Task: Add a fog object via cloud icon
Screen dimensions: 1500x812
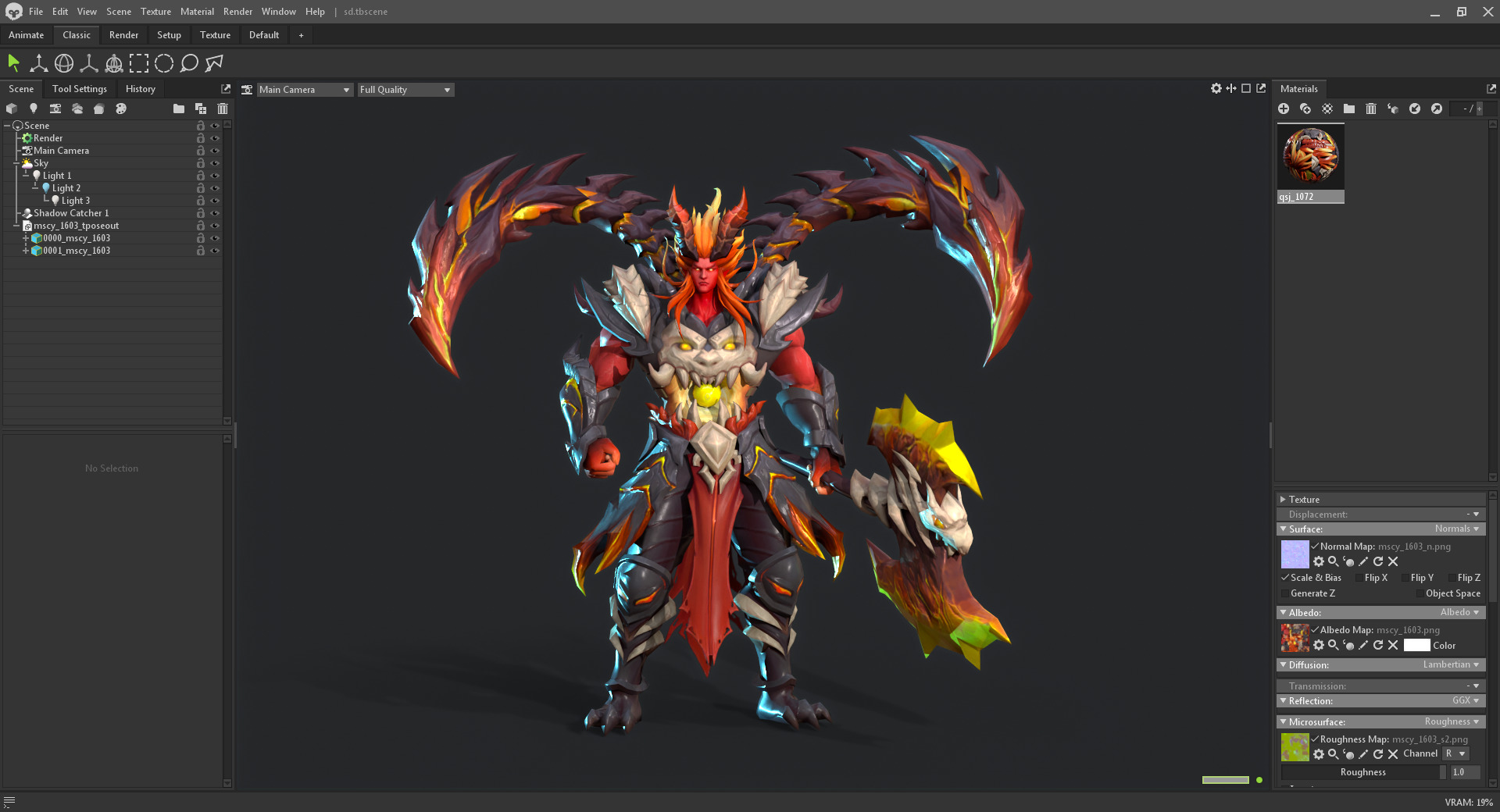Action: (77, 109)
